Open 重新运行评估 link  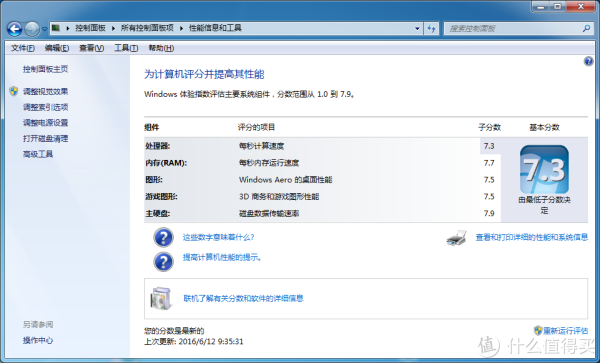pos(566,330)
